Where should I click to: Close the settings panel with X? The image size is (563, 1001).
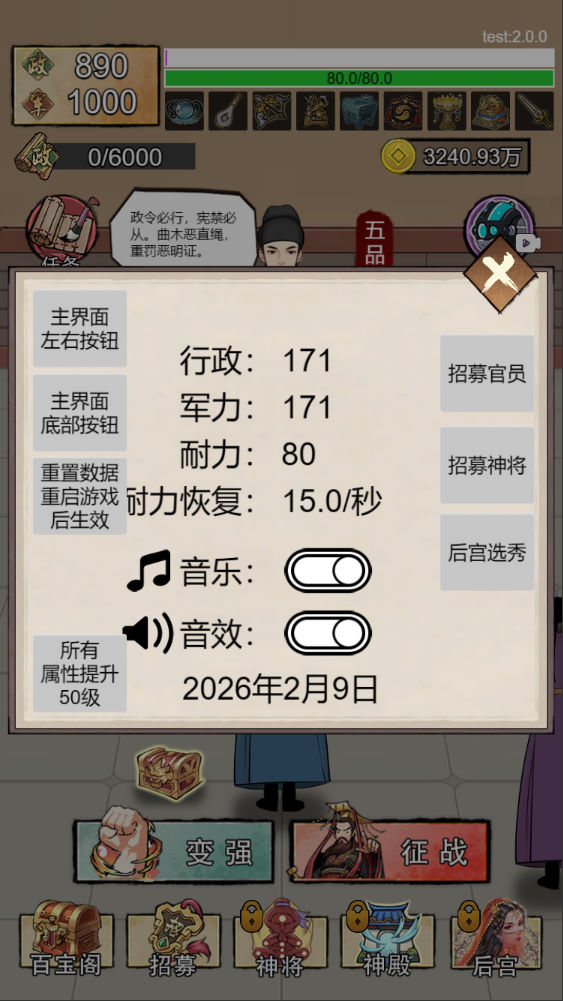click(500, 275)
